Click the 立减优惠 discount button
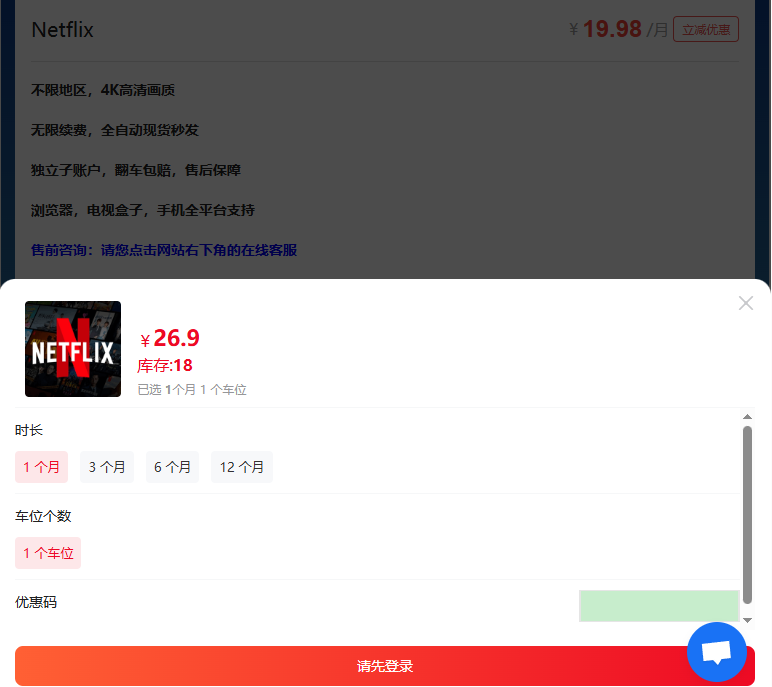Image resolution: width=772 pixels, height=687 pixels. [x=706, y=30]
